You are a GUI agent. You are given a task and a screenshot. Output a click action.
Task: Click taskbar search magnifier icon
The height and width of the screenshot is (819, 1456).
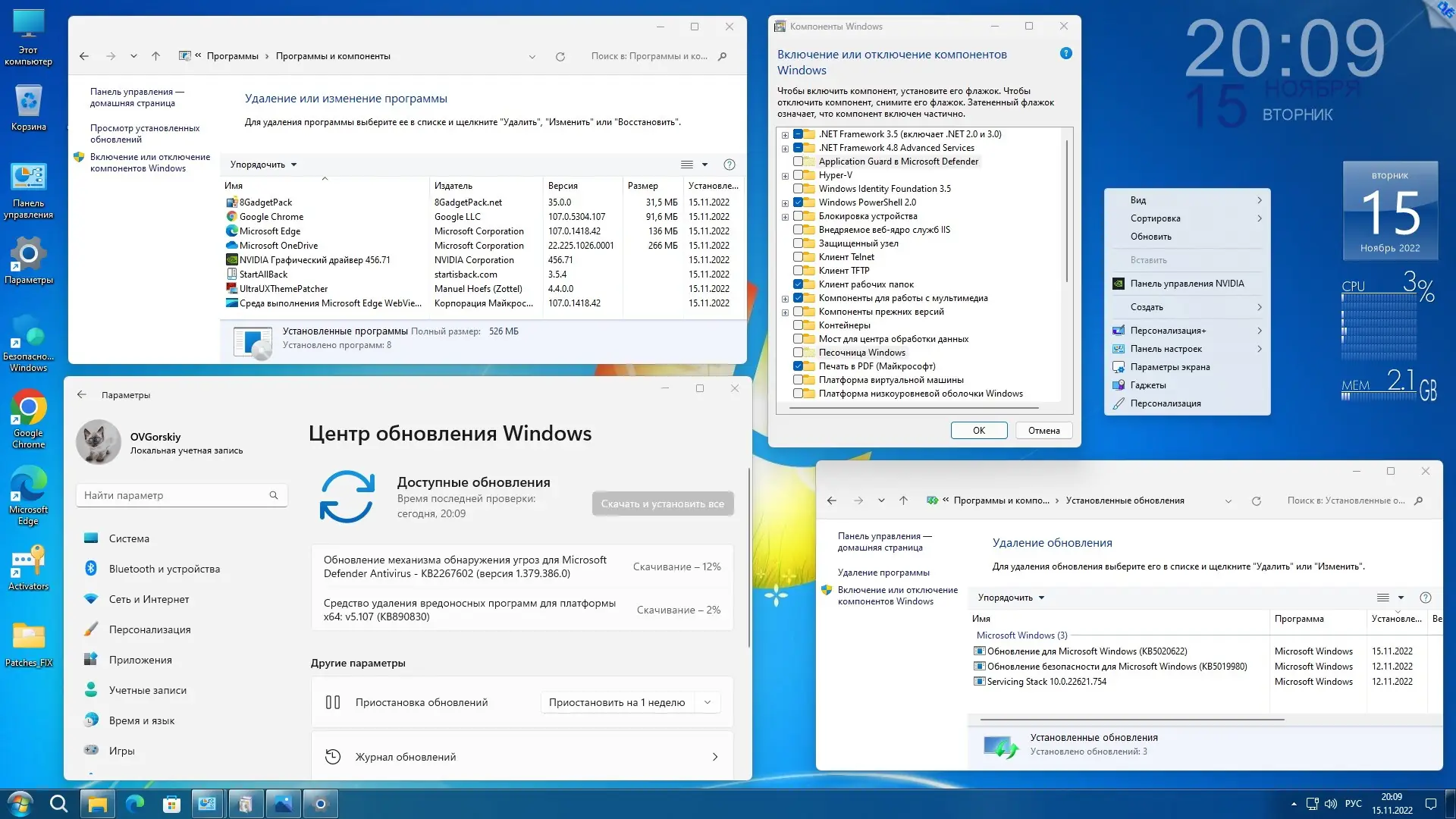click(58, 804)
